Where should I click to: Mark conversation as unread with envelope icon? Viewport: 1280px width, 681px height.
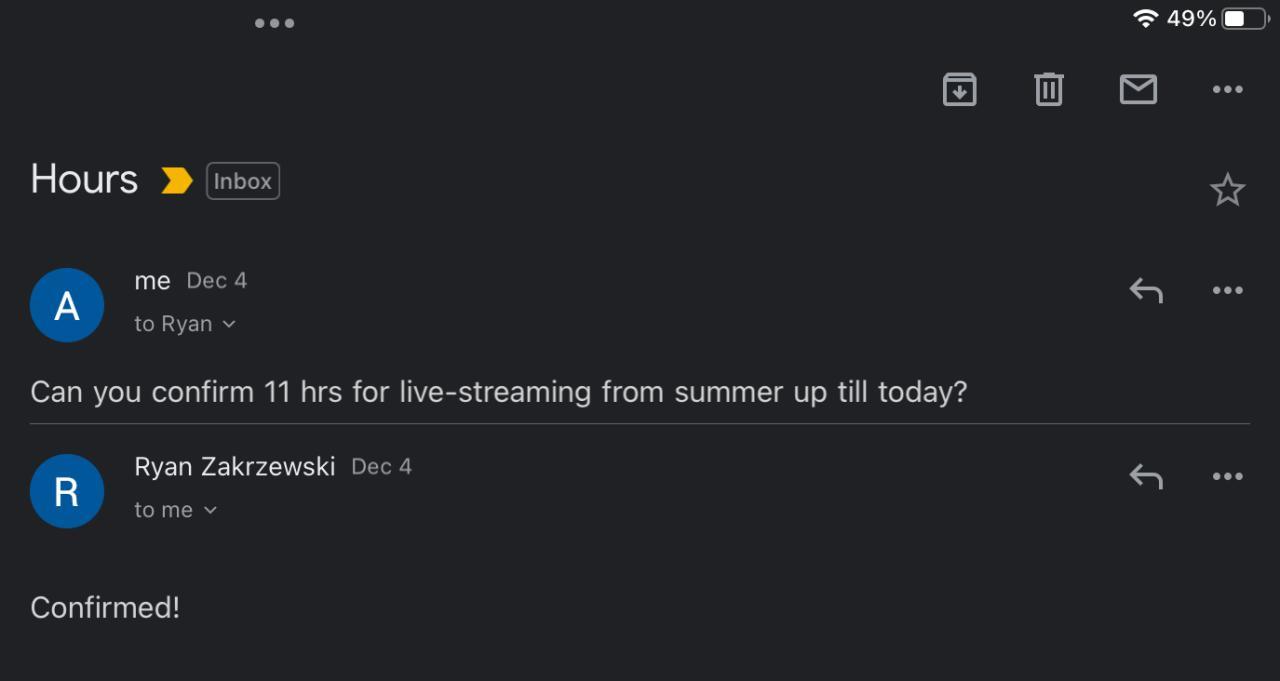[1138, 90]
